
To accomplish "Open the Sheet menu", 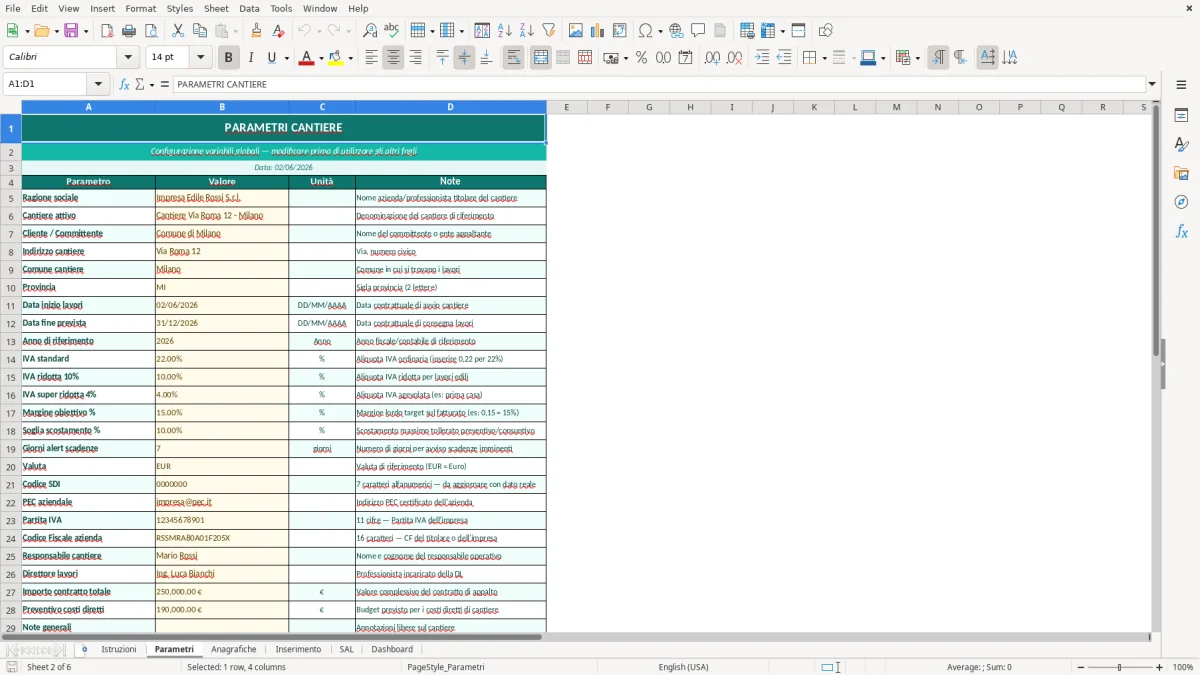I will [216, 8].
